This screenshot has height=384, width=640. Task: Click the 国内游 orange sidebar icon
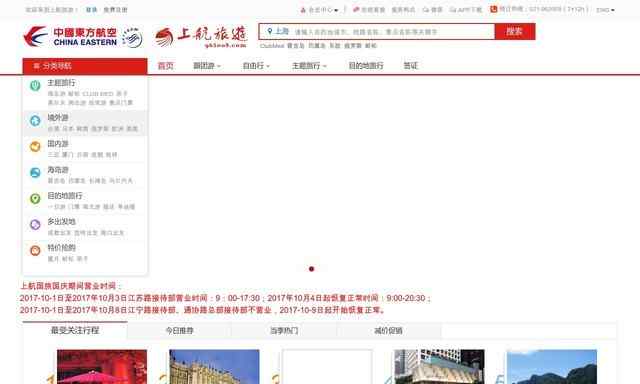[x=35, y=146]
